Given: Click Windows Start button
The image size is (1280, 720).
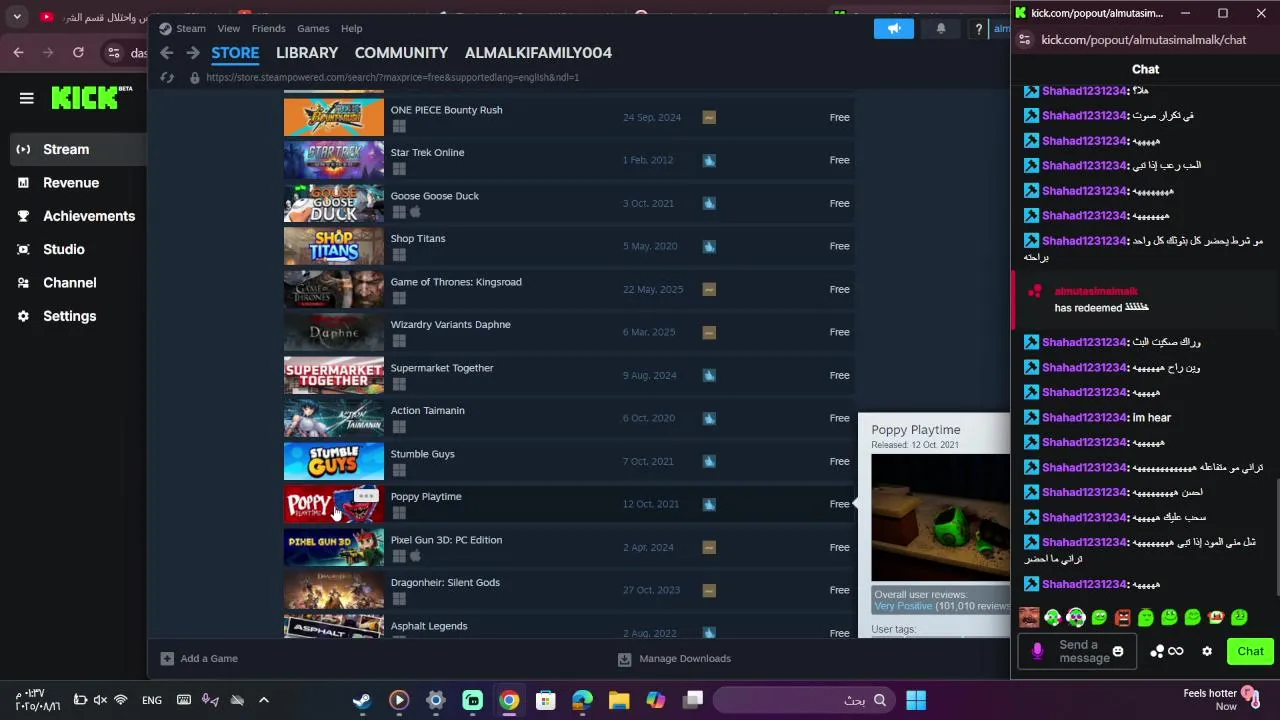Looking at the screenshot, I should (x=915, y=700).
